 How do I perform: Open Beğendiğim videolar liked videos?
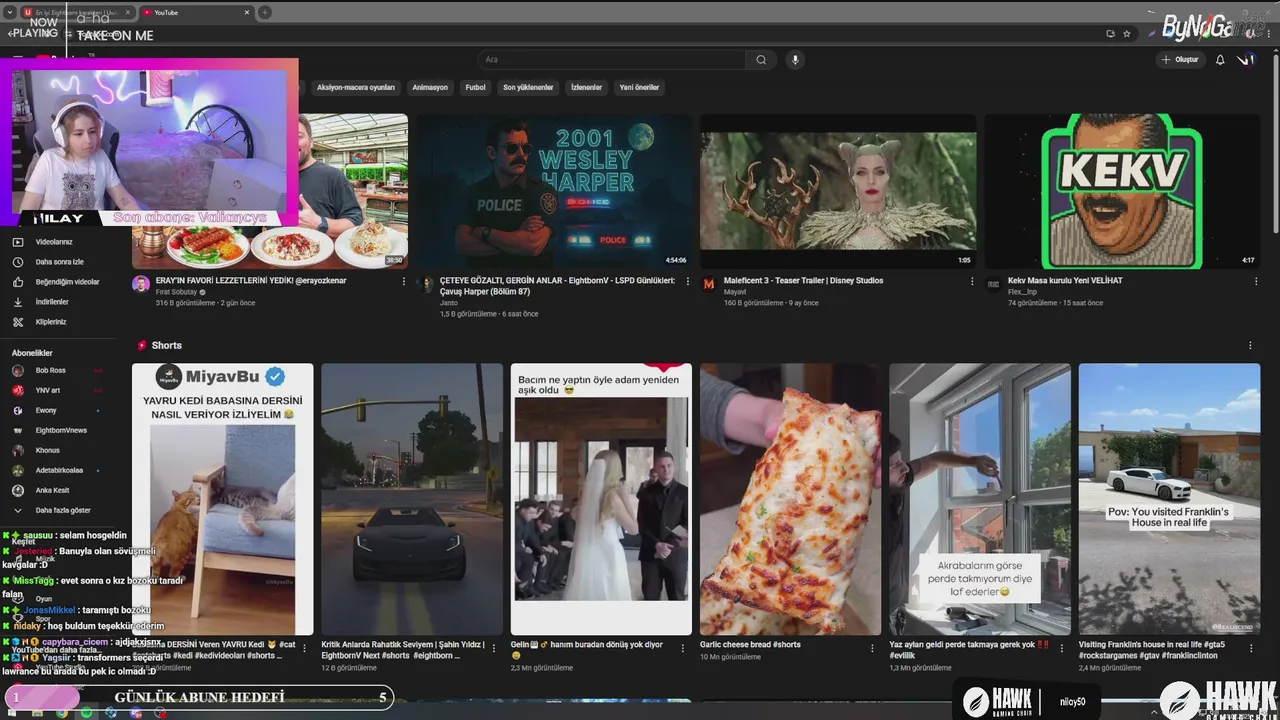coord(67,282)
